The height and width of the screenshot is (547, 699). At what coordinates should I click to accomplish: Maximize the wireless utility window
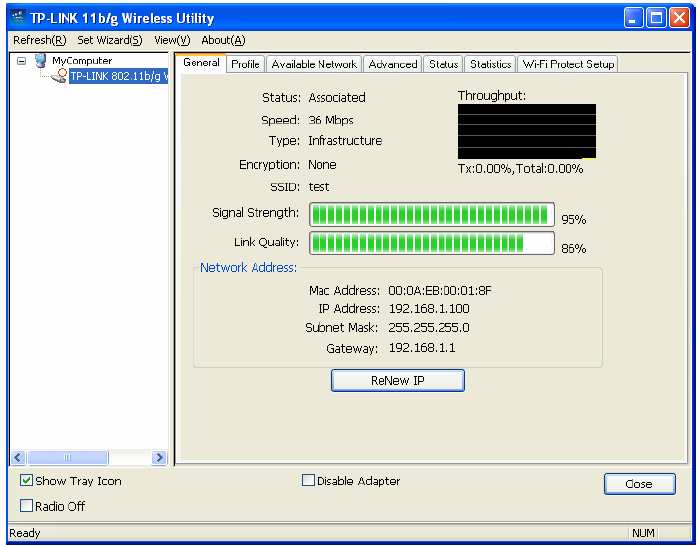[656, 18]
